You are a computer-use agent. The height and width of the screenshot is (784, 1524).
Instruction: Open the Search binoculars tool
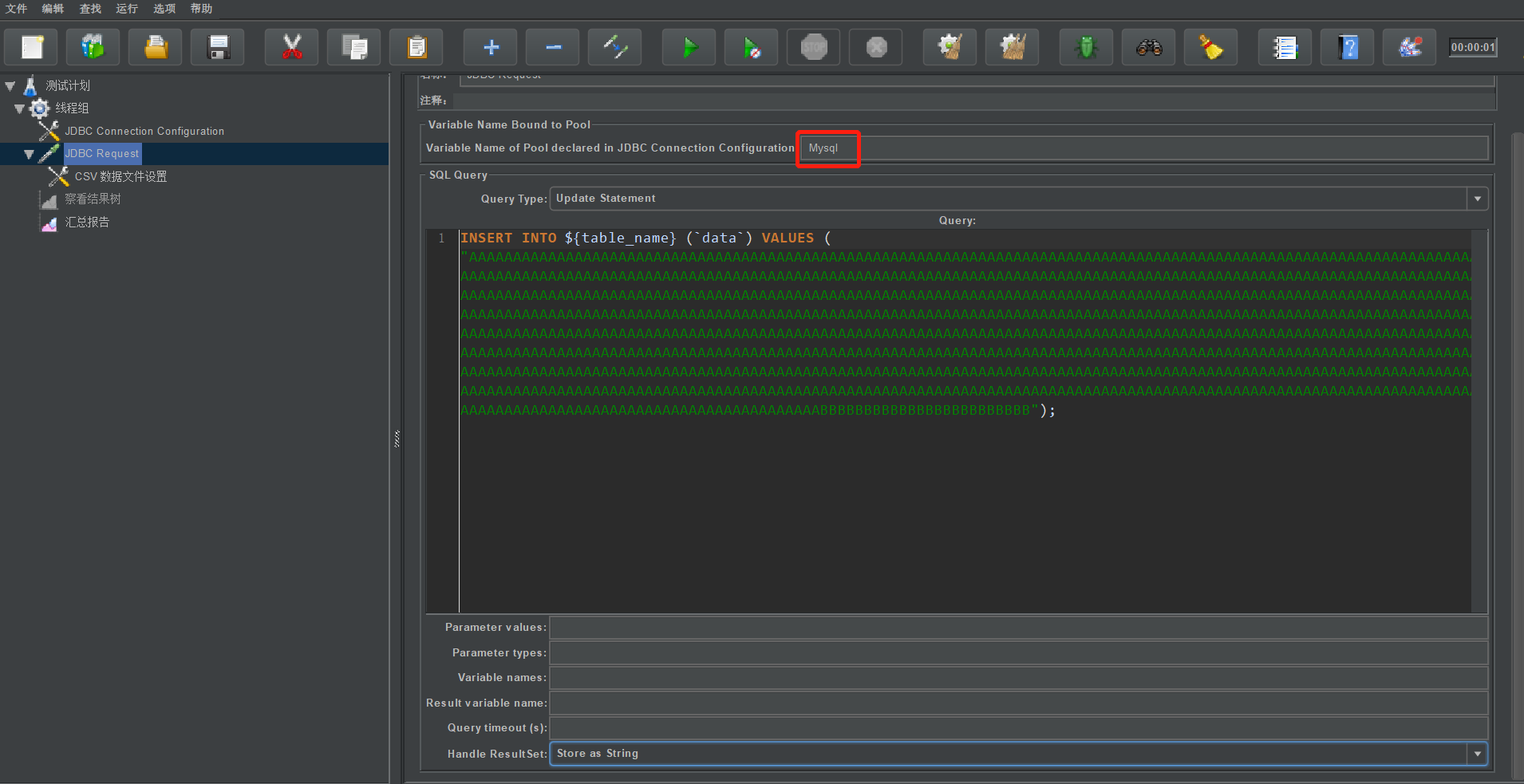click(1149, 48)
